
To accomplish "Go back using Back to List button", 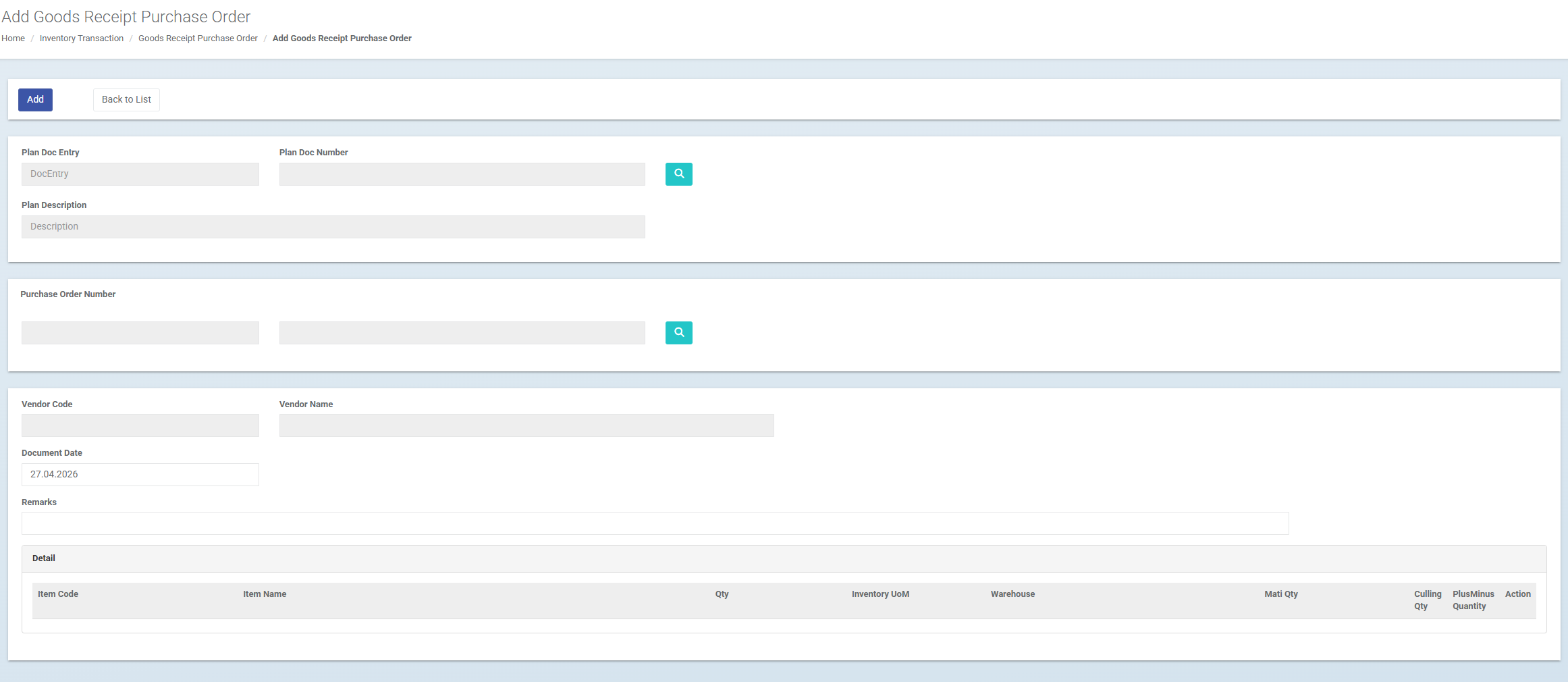I will (x=126, y=100).
